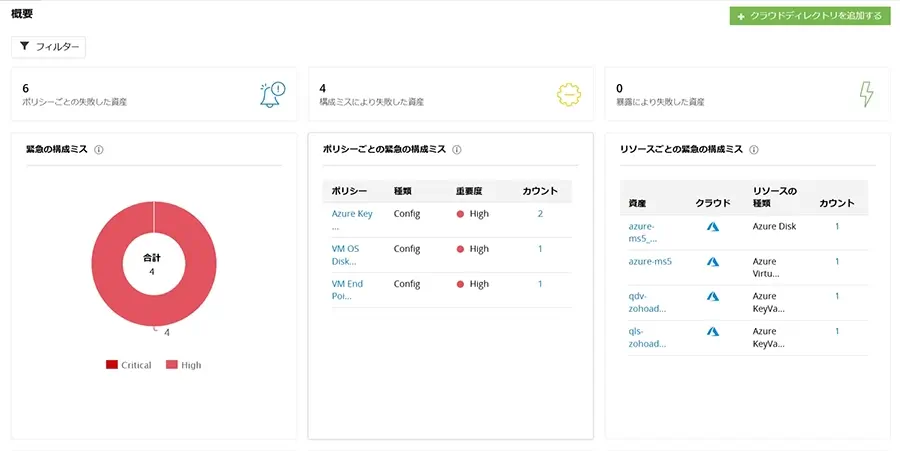Click count 2 for Azure Key policy

(540, 214)
